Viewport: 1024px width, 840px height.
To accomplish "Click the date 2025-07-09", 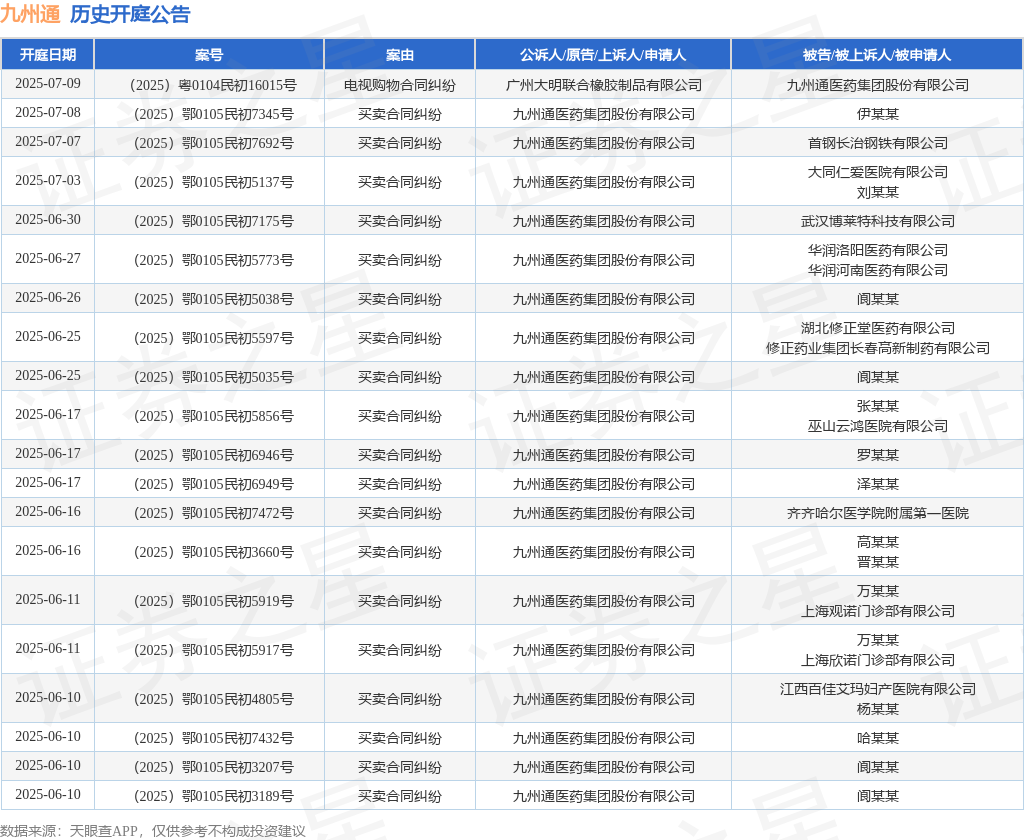I will 48,84.
